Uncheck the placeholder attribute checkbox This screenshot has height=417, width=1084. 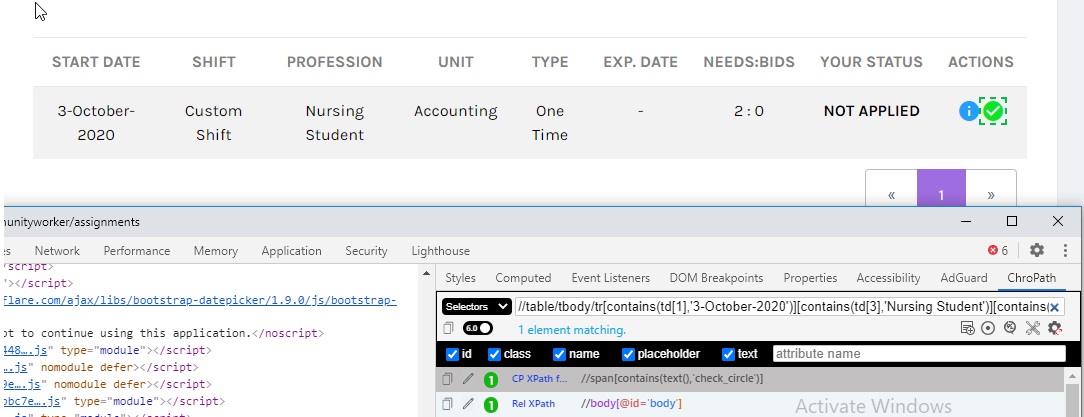tap(629, 354)
